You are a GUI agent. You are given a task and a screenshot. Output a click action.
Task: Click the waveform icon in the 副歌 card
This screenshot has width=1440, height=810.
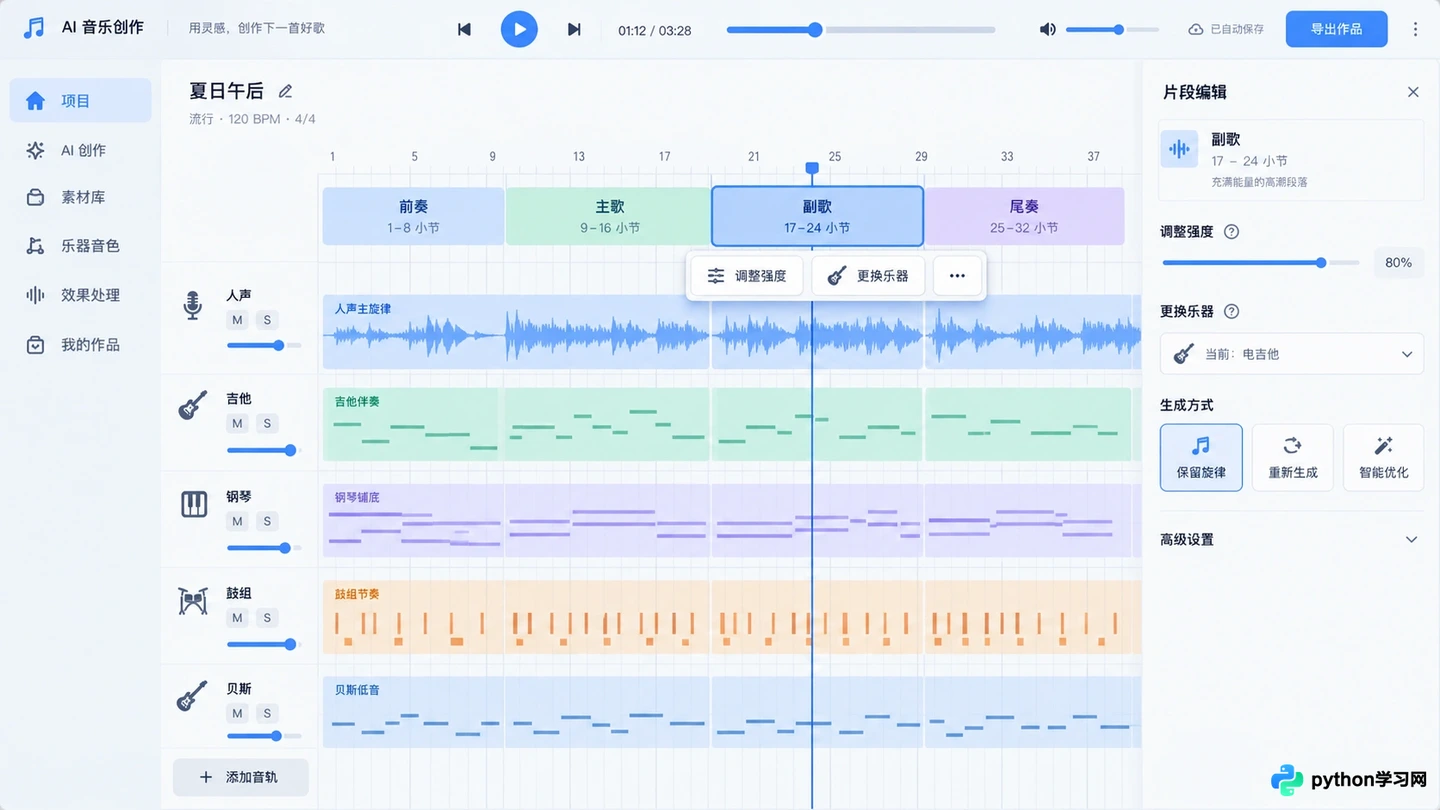(x=1180, y=150)
